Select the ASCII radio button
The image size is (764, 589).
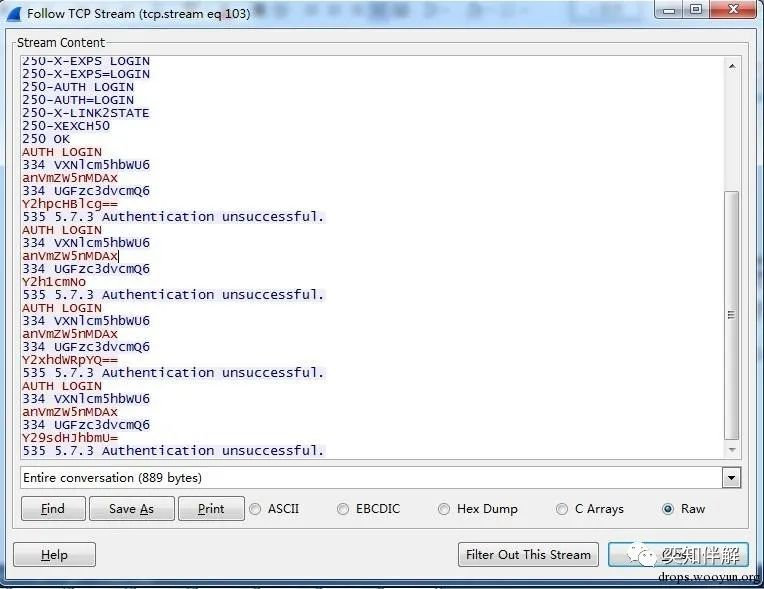point(255,509)
